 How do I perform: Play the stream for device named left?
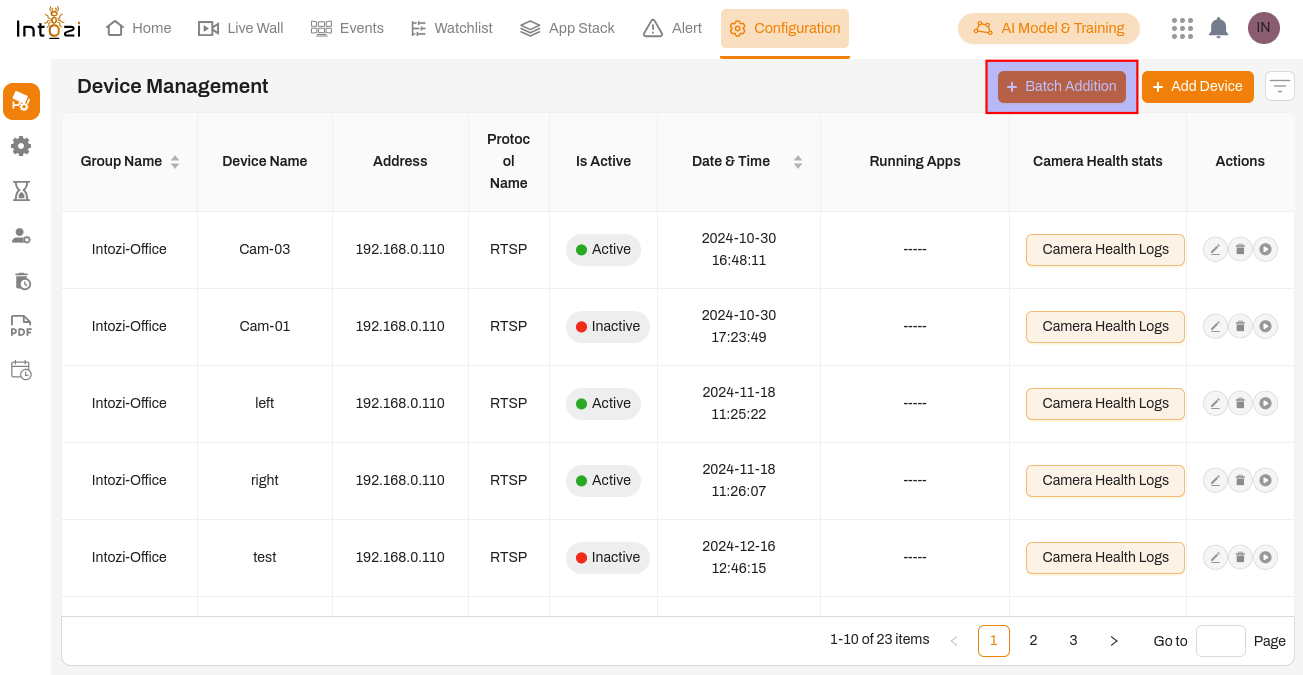click(x=1265, y=403)
